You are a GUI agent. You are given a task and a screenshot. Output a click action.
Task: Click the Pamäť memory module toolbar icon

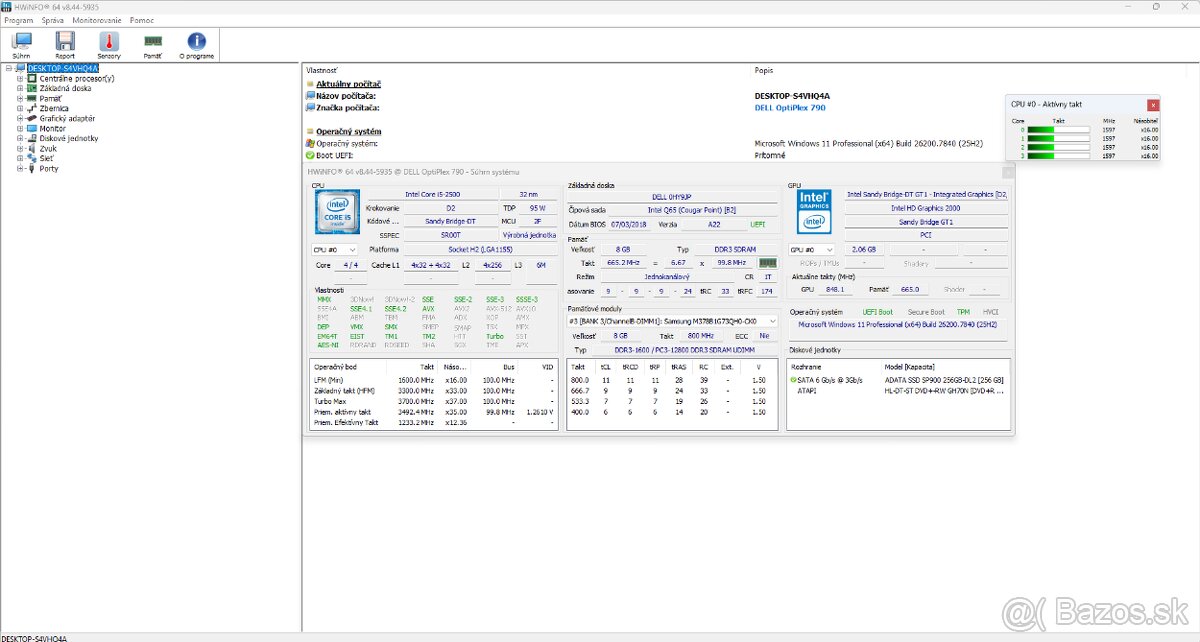pos(153,42)
